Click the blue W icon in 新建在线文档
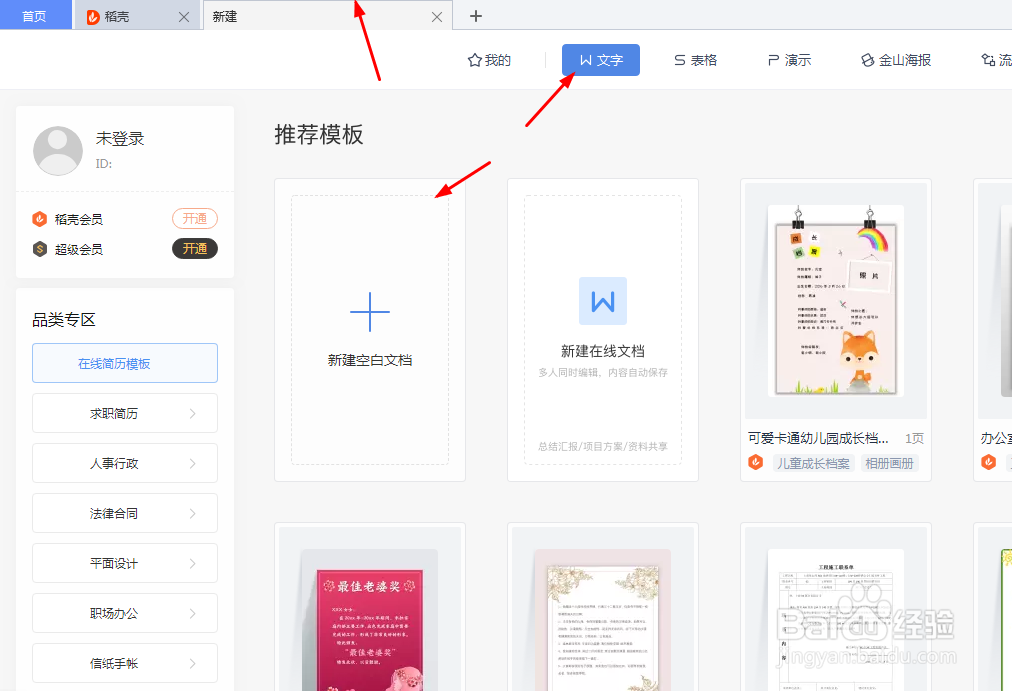Image resolution: width=1012 pixels, height=691 pixels. pos(602,300)
